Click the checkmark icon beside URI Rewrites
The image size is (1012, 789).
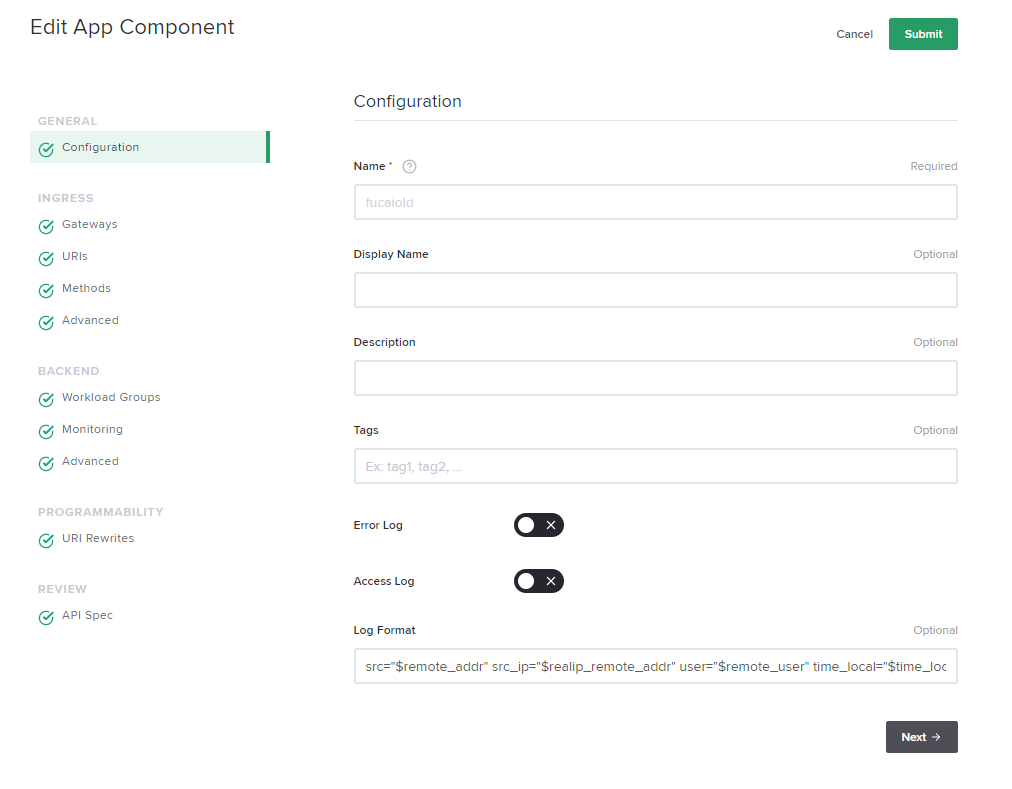tap(46, 540)
